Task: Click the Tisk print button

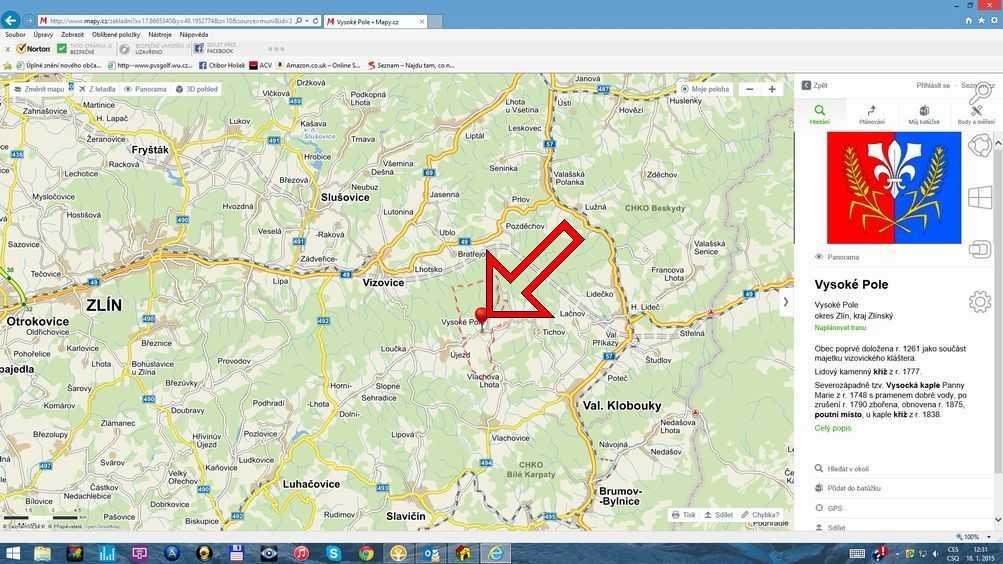Action: pos(684,515)
